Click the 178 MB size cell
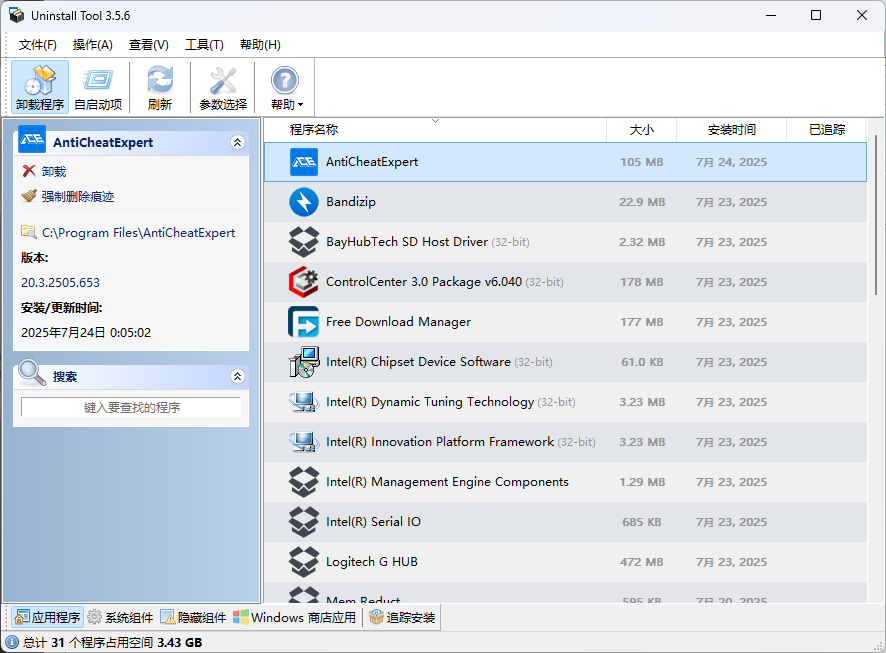 641,282
